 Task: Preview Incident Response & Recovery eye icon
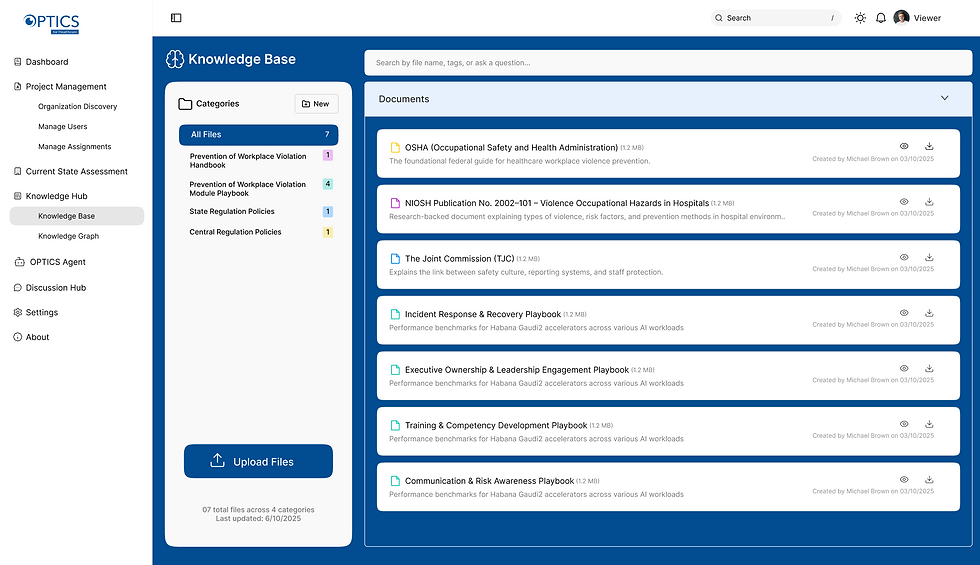904,313
